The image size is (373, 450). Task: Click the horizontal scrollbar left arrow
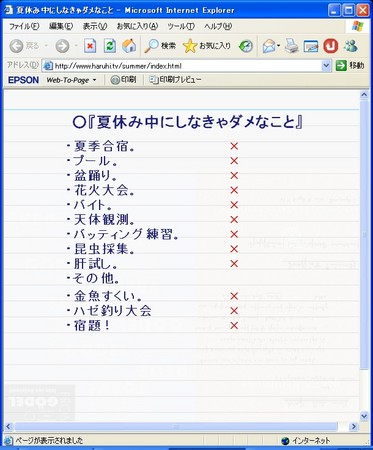pos(9,426)
